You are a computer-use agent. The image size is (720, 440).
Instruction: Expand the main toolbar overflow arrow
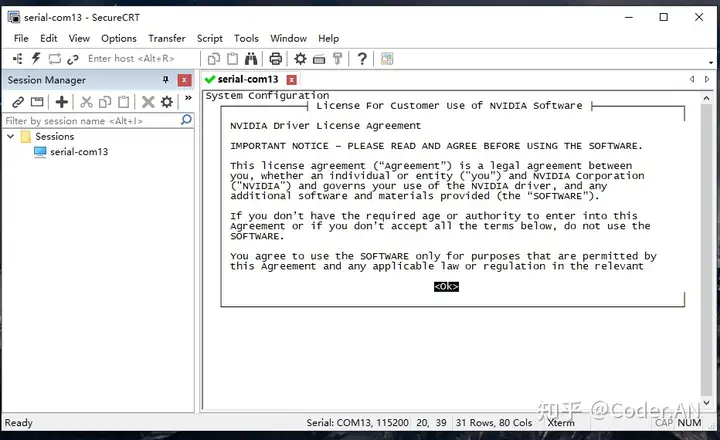711,62
